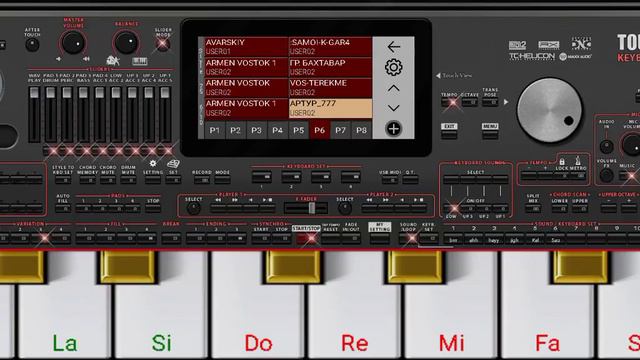Open the Setting button with gear
Viewport: 640px width, 360px height.
click(x=153, y=180)
